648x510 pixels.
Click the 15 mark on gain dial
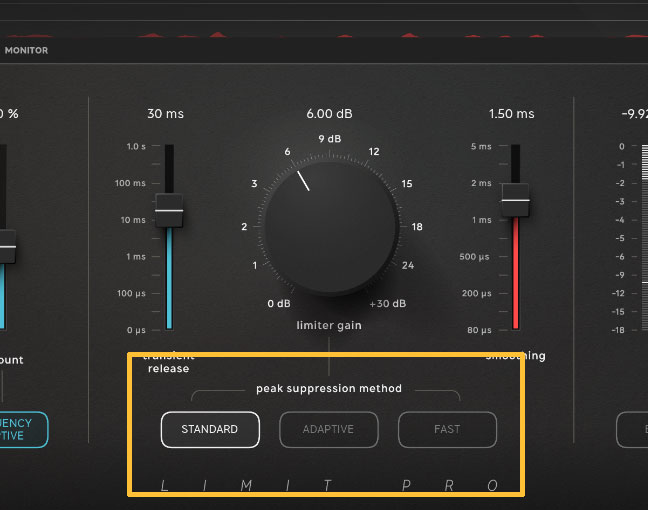point(407,184)
